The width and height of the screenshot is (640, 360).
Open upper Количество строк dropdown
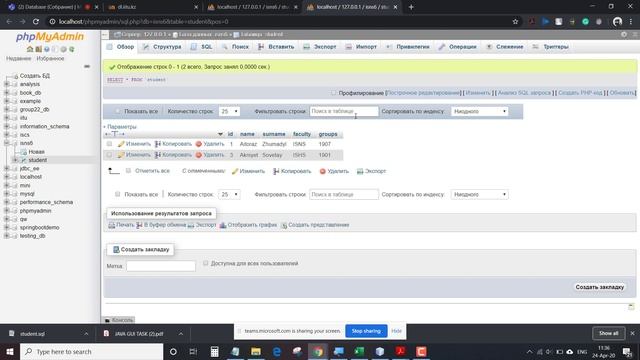click(x=229, y=111)
